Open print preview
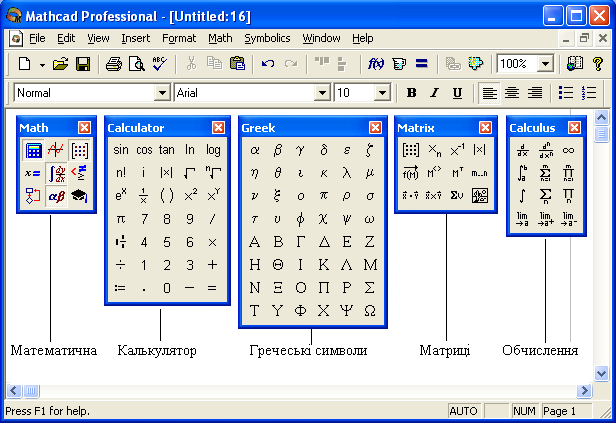616x424 pixels. [137, 64]
